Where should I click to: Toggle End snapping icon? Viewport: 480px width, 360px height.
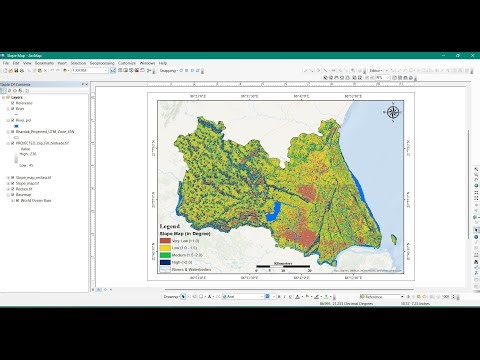tap(187, 71)
